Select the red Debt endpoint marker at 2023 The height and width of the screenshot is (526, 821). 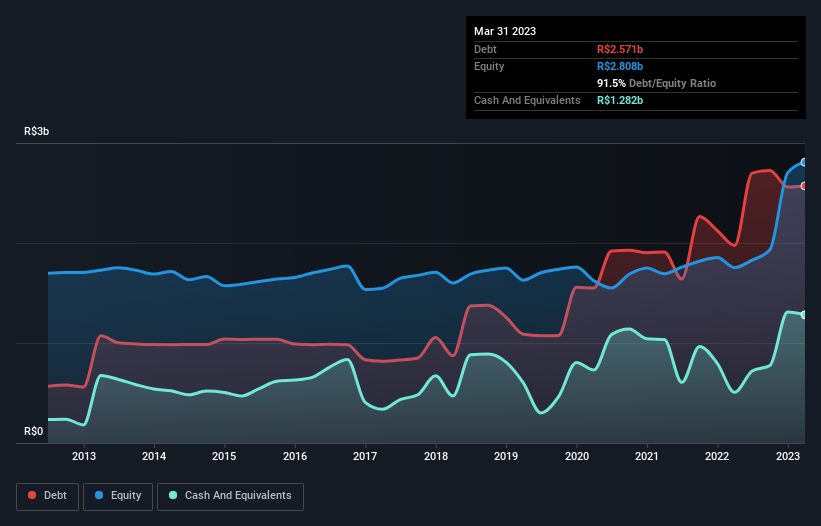804,186
